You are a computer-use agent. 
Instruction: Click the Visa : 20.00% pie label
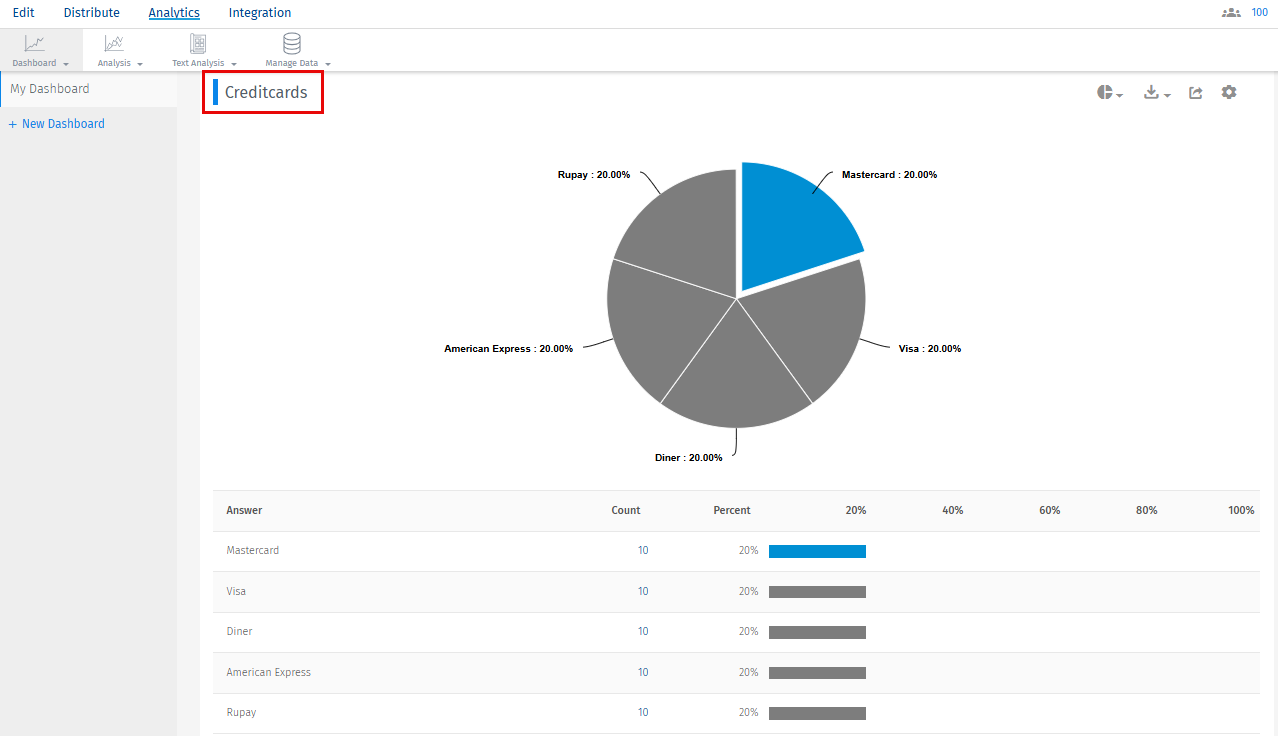(x=930, y=349)
